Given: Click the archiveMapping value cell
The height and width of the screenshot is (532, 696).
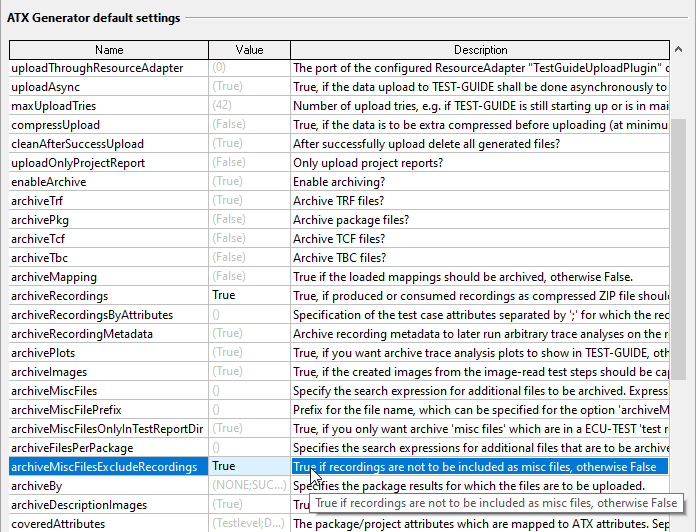Looking at the screenshot, I should coord(249,277).
